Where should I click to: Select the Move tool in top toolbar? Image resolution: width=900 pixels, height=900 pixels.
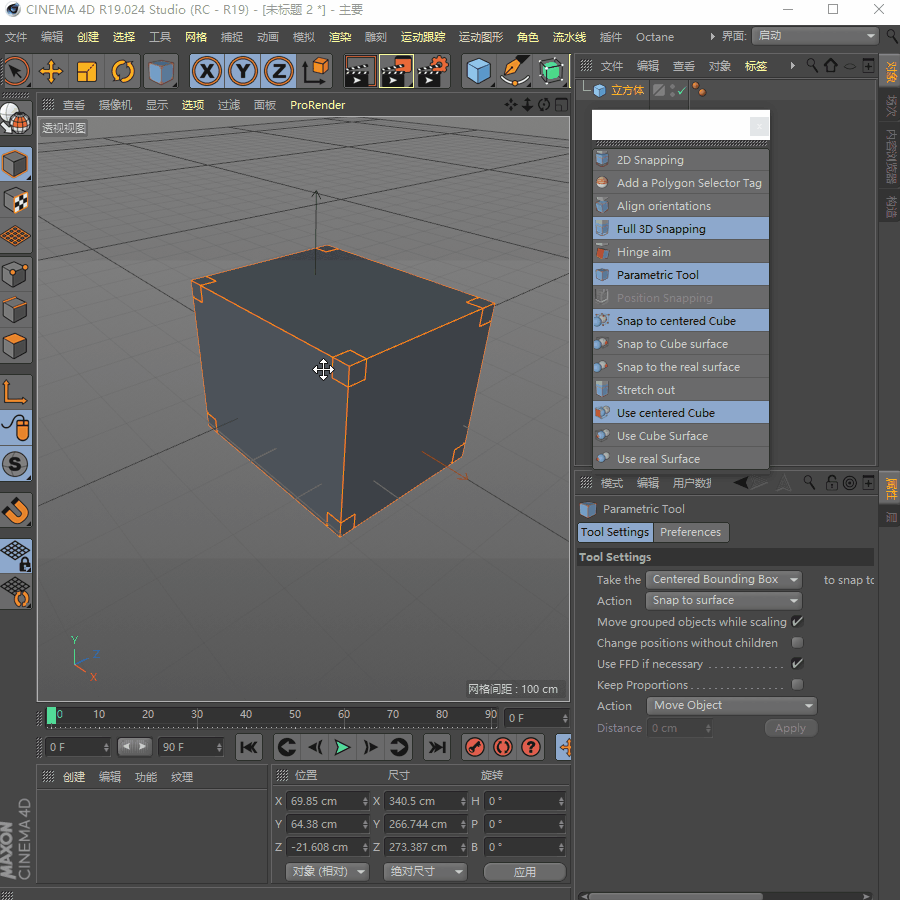pyautogui.click(x=51, y=71)
